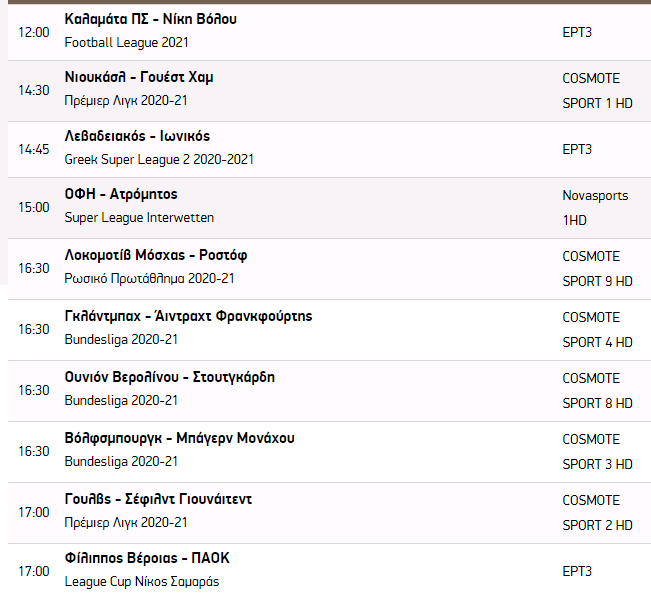This screenshot has height=598, width=651.
Task: Click the Νιούκασλ - Γουέστ Χαμ match title
Action: point(138,77)
